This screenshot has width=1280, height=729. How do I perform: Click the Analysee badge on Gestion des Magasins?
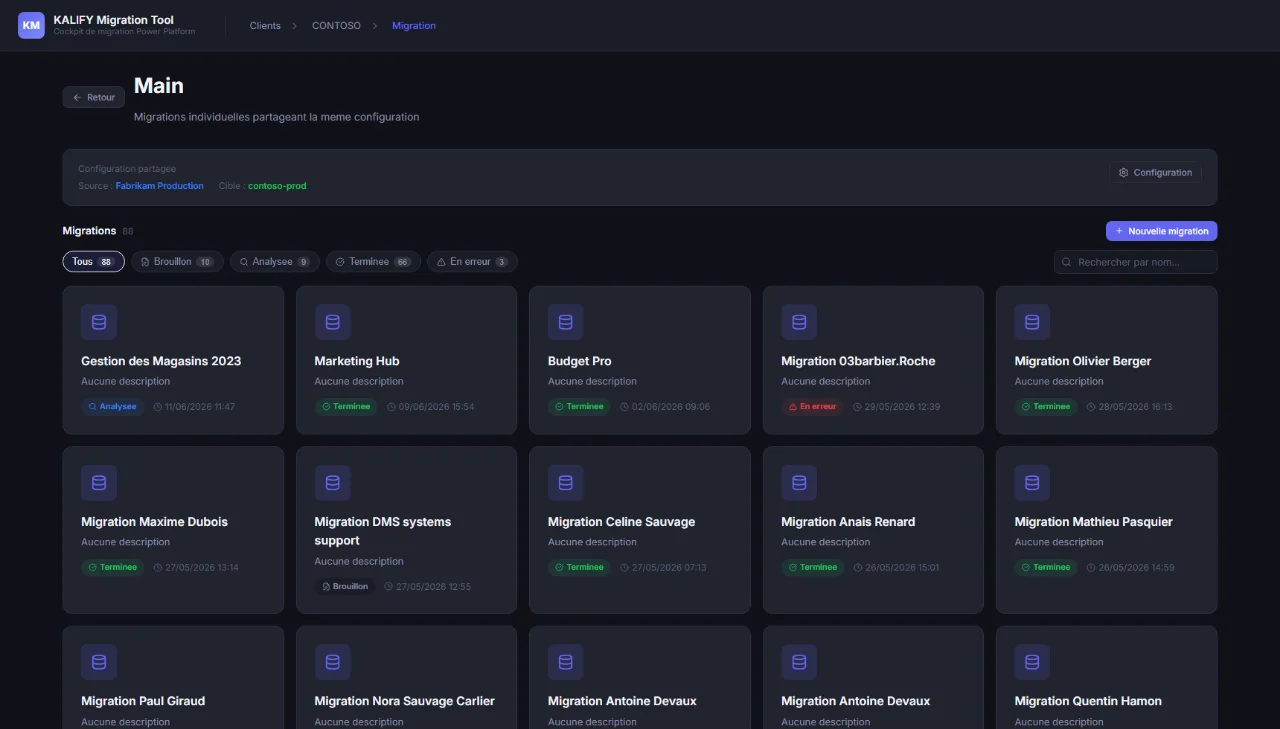click(x=112, y=407)
